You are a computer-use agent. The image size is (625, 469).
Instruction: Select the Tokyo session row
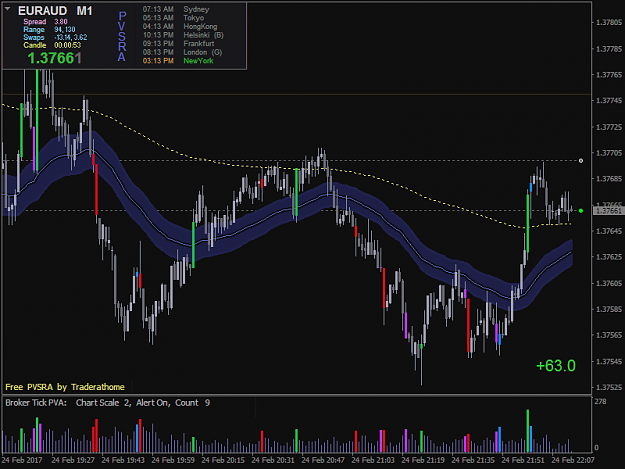click(x=173, y=18)
